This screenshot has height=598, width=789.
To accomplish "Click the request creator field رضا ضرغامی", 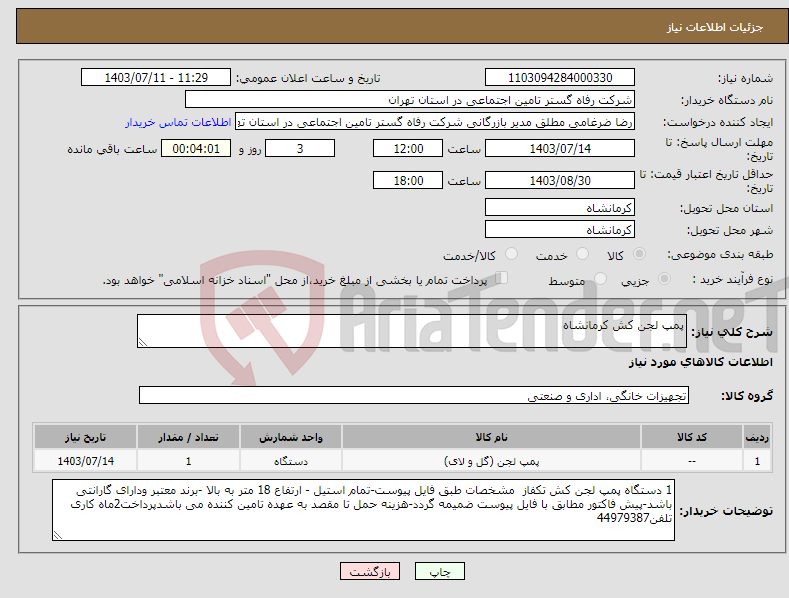I will [435, 122].
